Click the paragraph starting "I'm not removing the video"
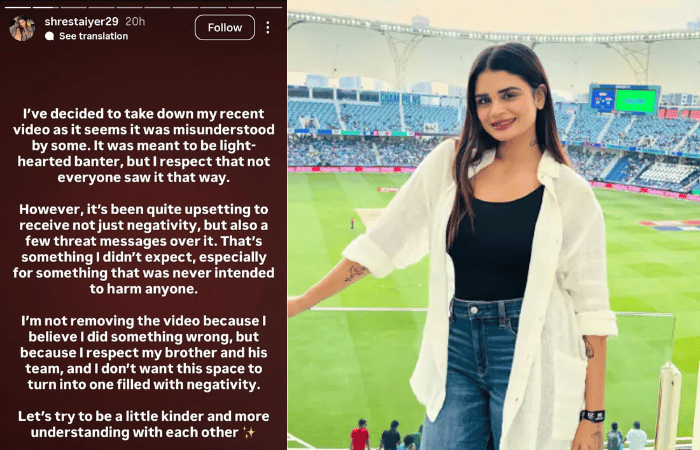This screenshot has height=450, width=700. click(144, 353)
